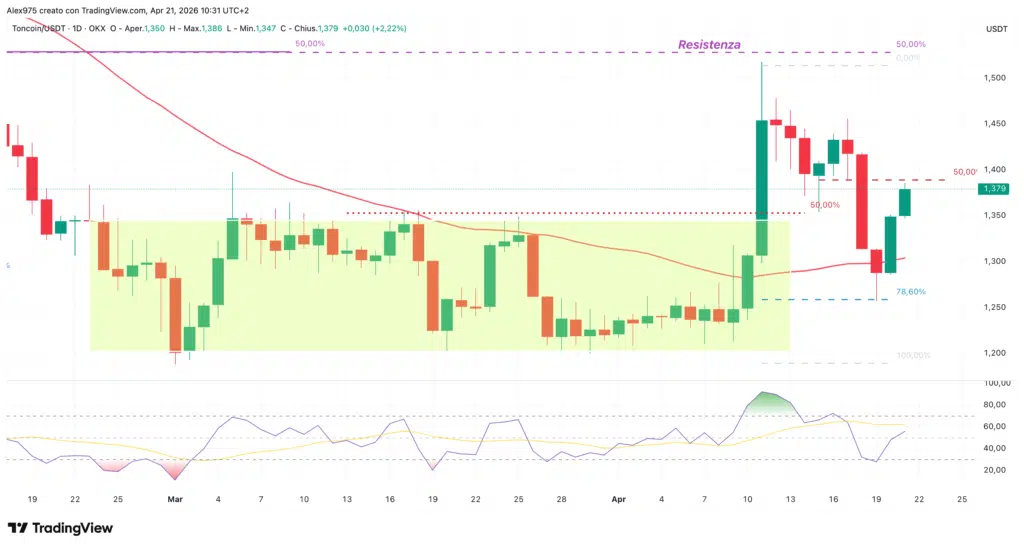This screenshot has height=548, width=1024.
Task: Click the Apr month label on time axis
Action: 618,497
